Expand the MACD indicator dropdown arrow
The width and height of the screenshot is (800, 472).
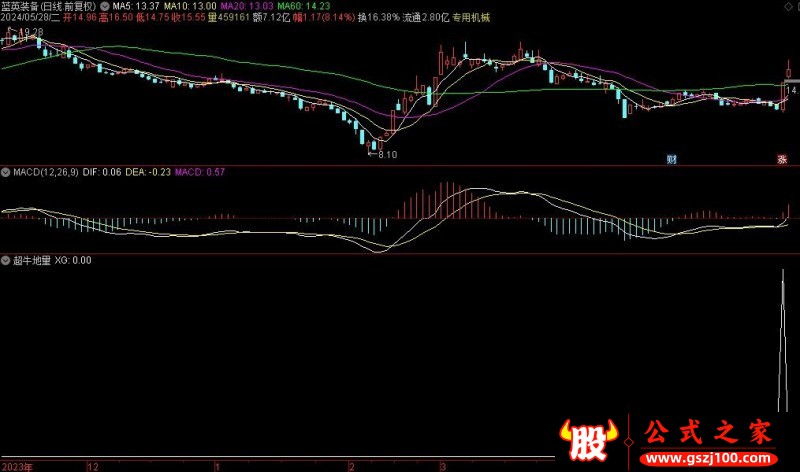click(x=6, y=172)
